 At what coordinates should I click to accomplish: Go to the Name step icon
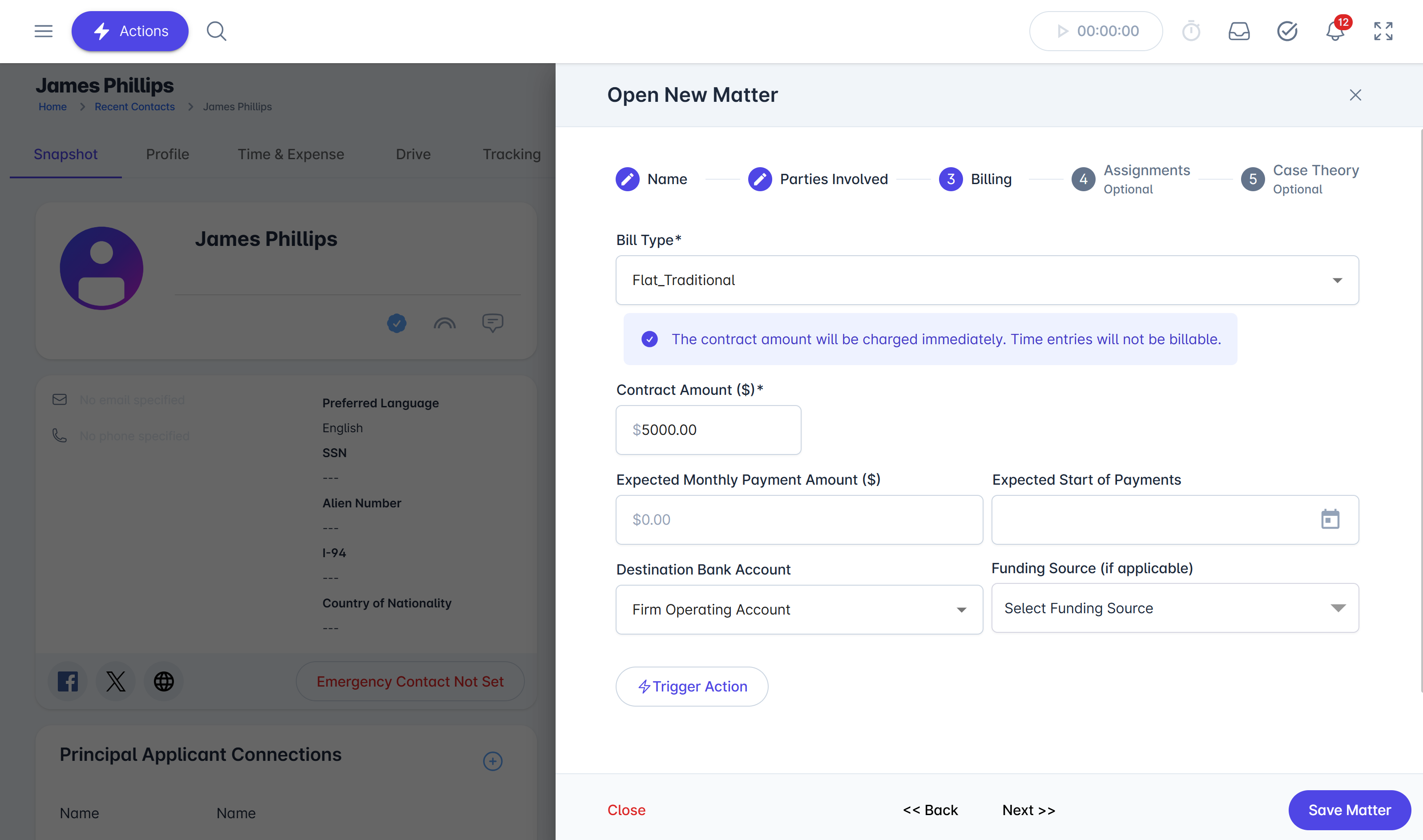627,180
